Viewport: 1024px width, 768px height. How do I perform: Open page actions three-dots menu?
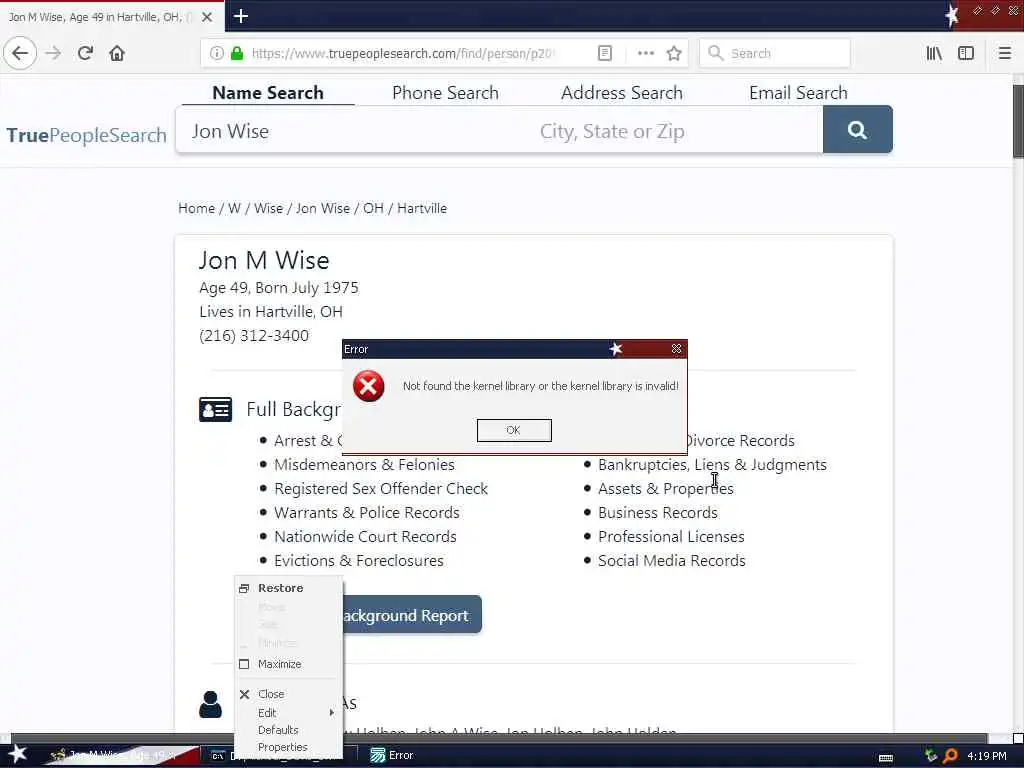point(646,53)
